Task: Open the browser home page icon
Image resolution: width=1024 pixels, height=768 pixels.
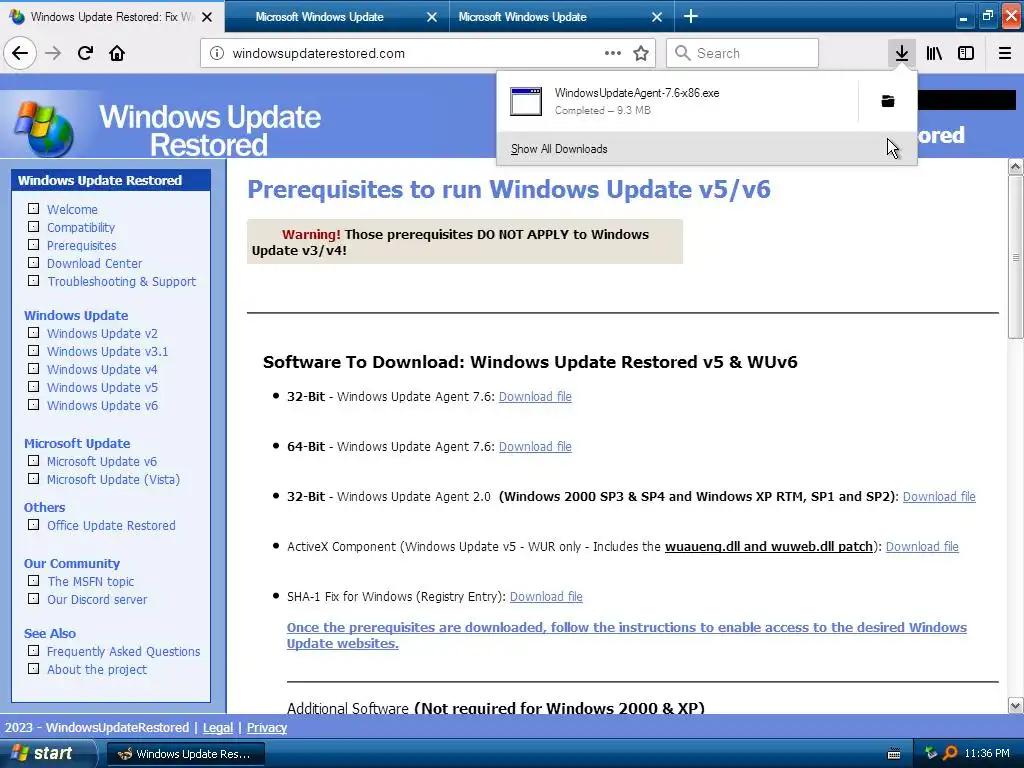Action: tap(117, 54)
